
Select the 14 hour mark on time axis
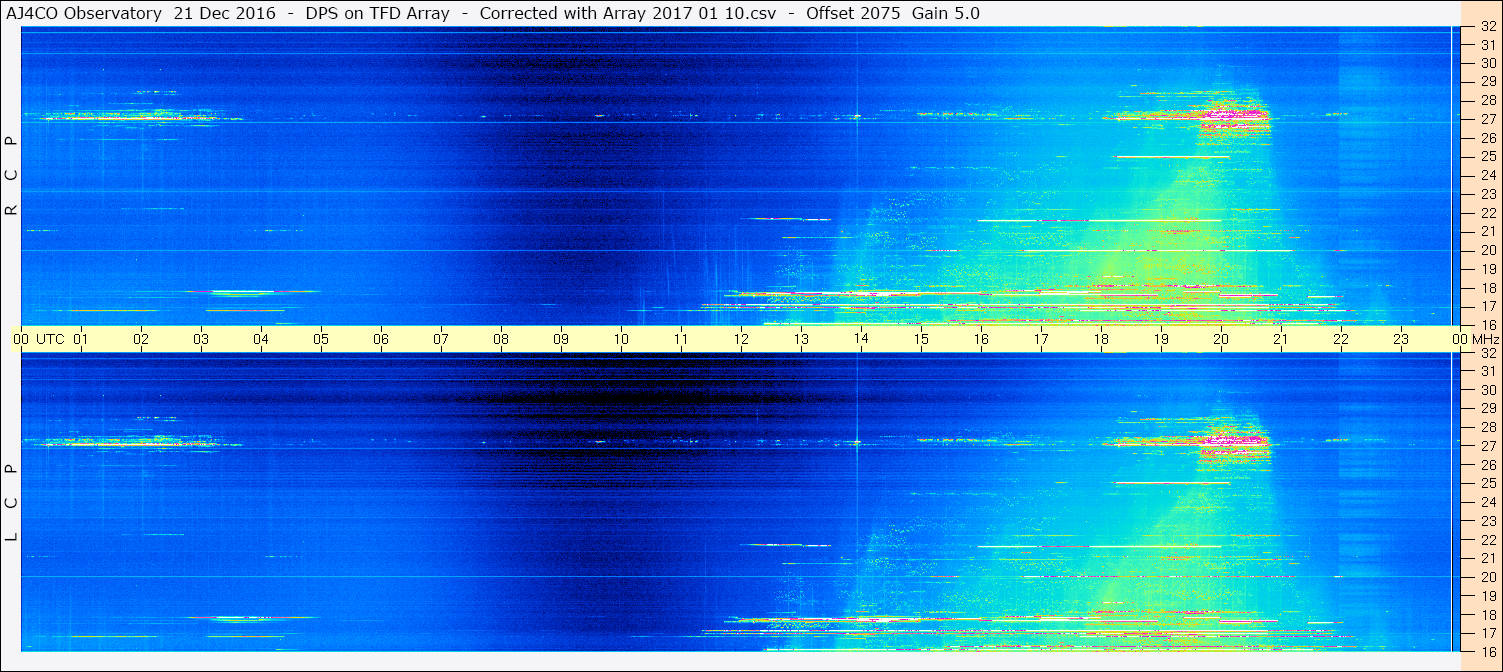[x=861, y=339]
